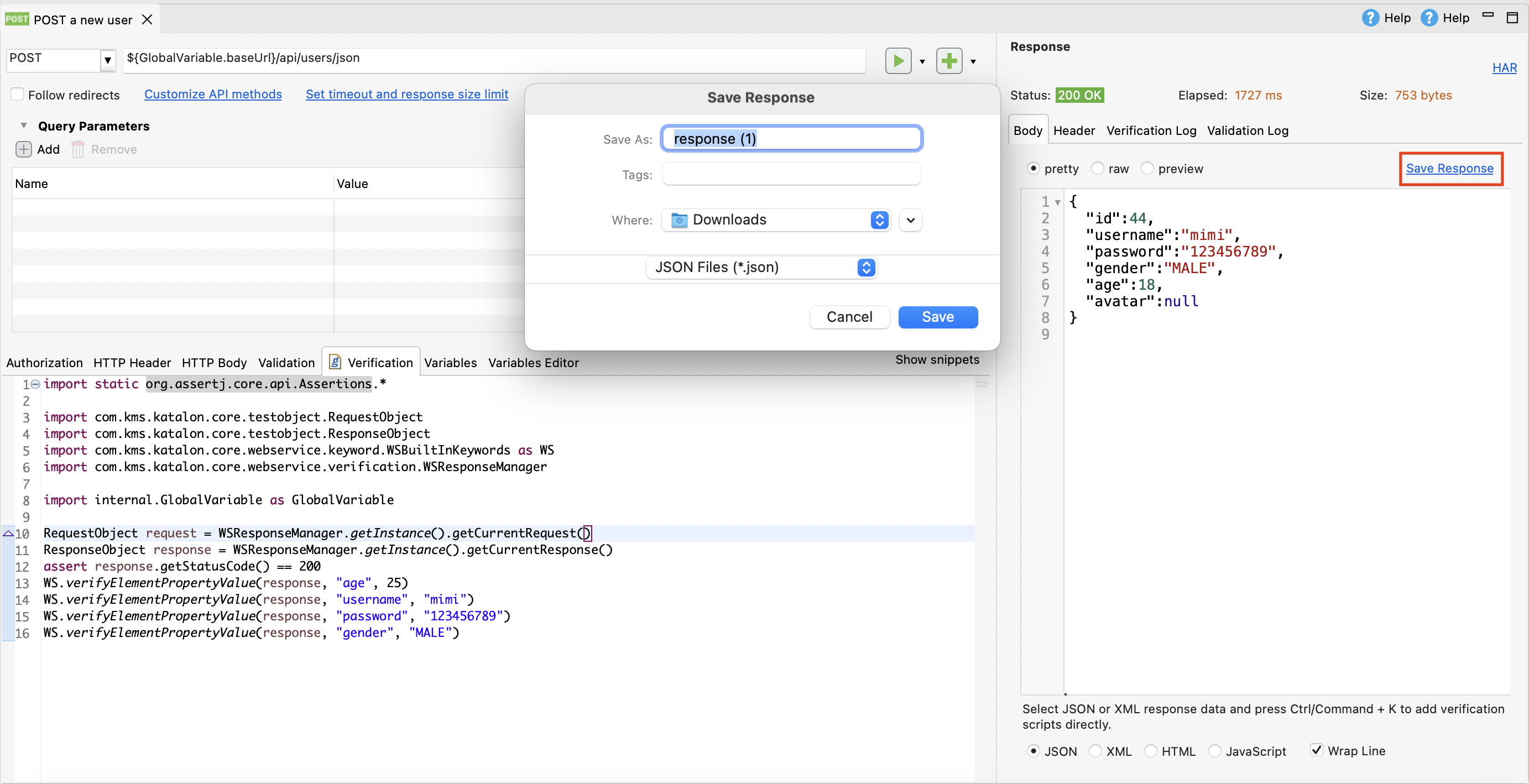Click the 200 OK status badge
This screenshot has height=784, width=1529.
pos(1079,95)
